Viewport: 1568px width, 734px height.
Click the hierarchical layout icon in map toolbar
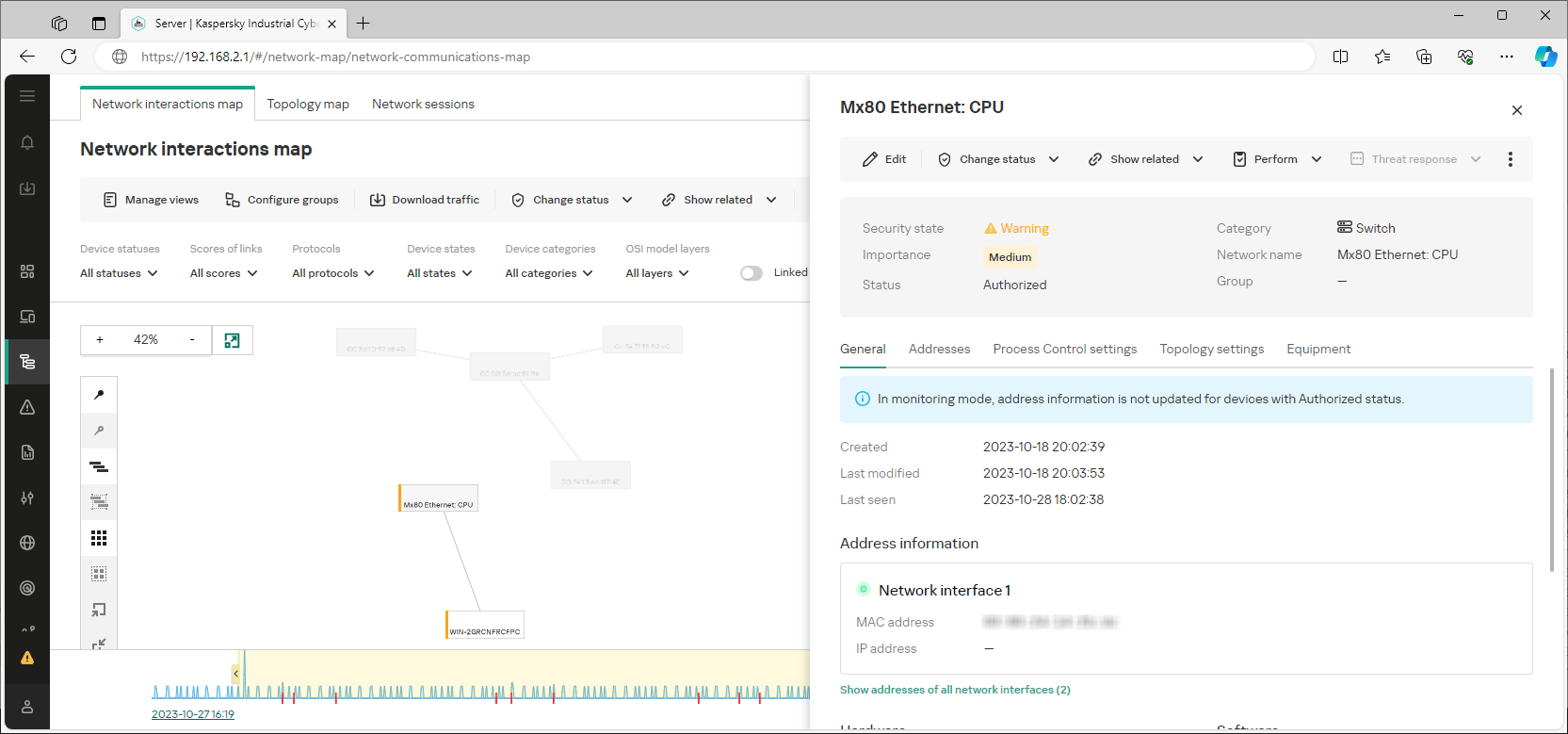99,466
